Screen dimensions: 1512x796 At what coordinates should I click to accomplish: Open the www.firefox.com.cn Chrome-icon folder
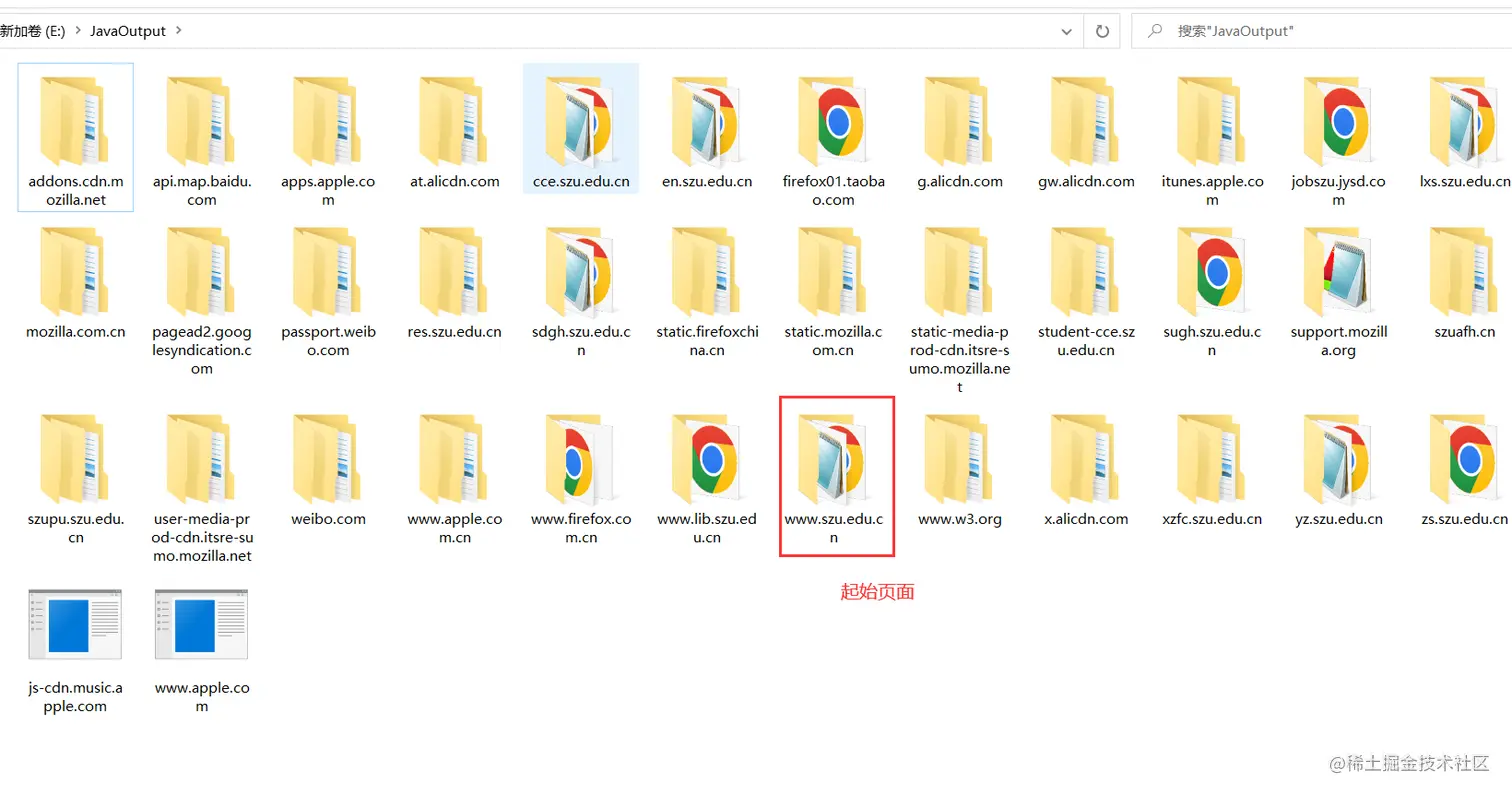click(x=581, y=463)
